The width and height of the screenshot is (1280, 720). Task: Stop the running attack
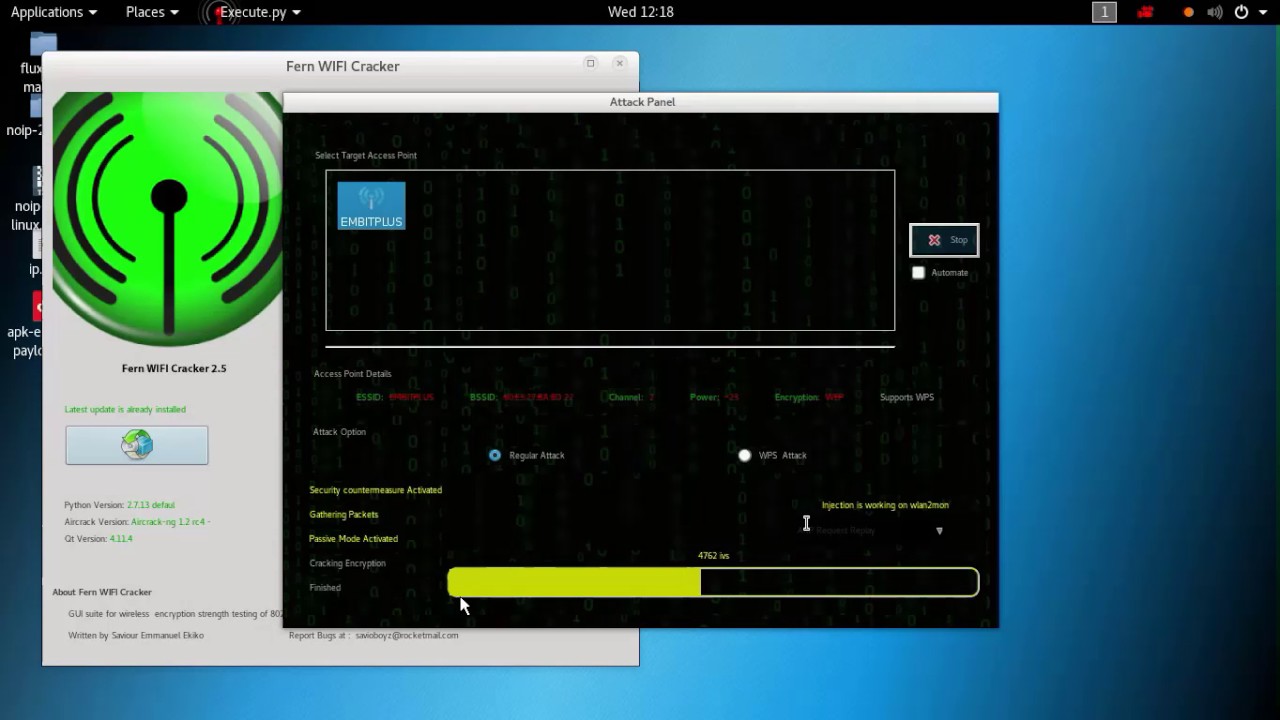coord(944,240)
